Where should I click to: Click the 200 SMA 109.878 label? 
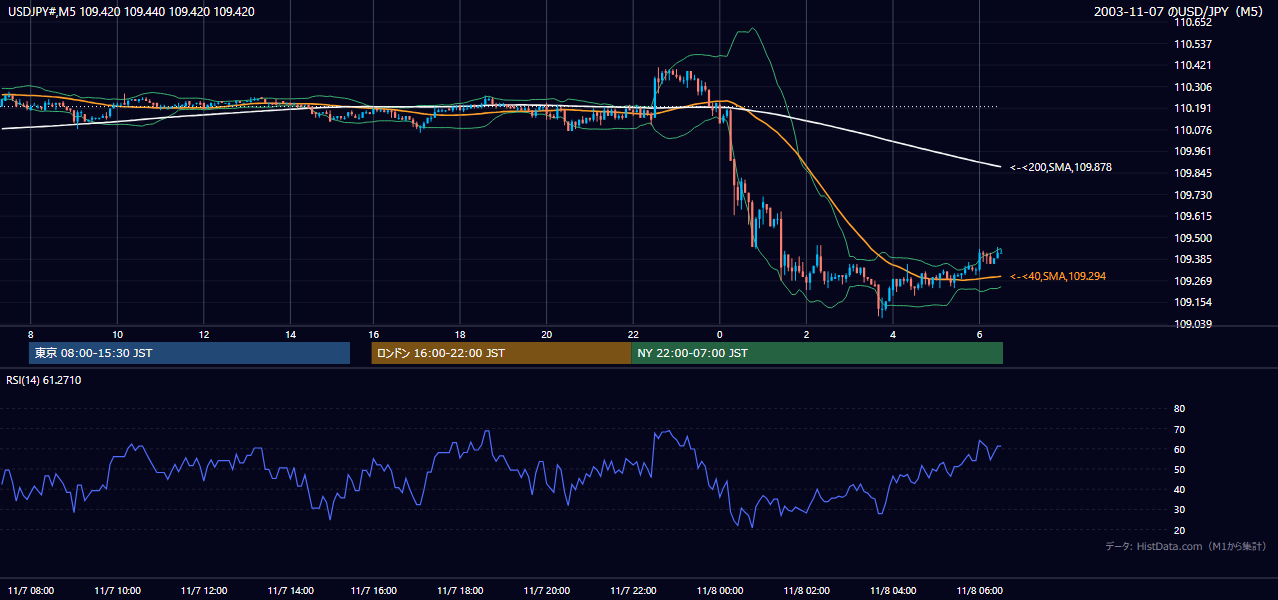1060,167
